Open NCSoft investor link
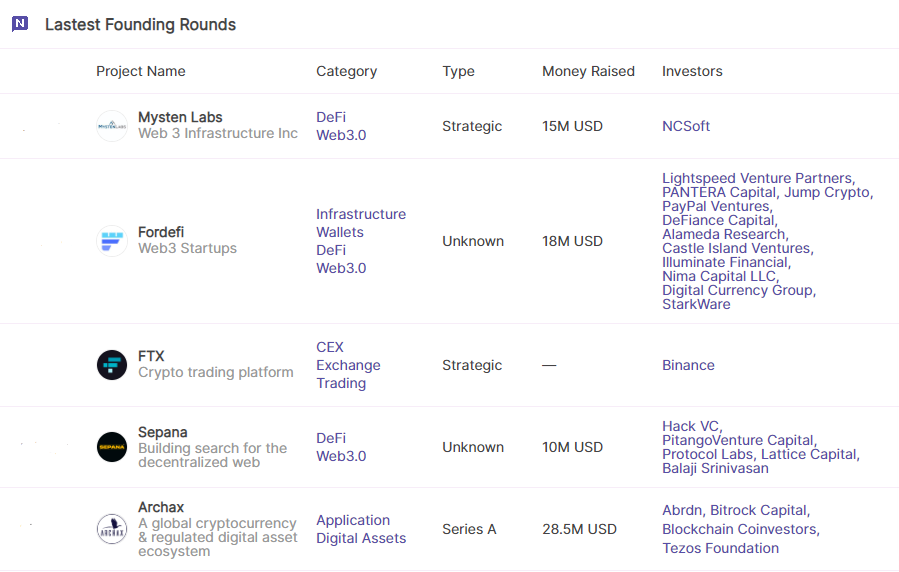Image resolution: width=899 pixels, height=572 pixels. pos(686,126)
